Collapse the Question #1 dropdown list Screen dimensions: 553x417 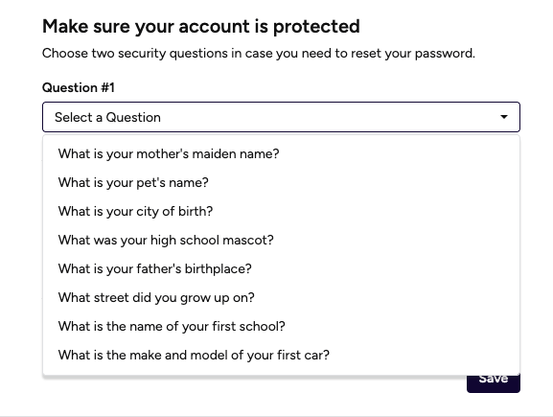pos(504,117)
